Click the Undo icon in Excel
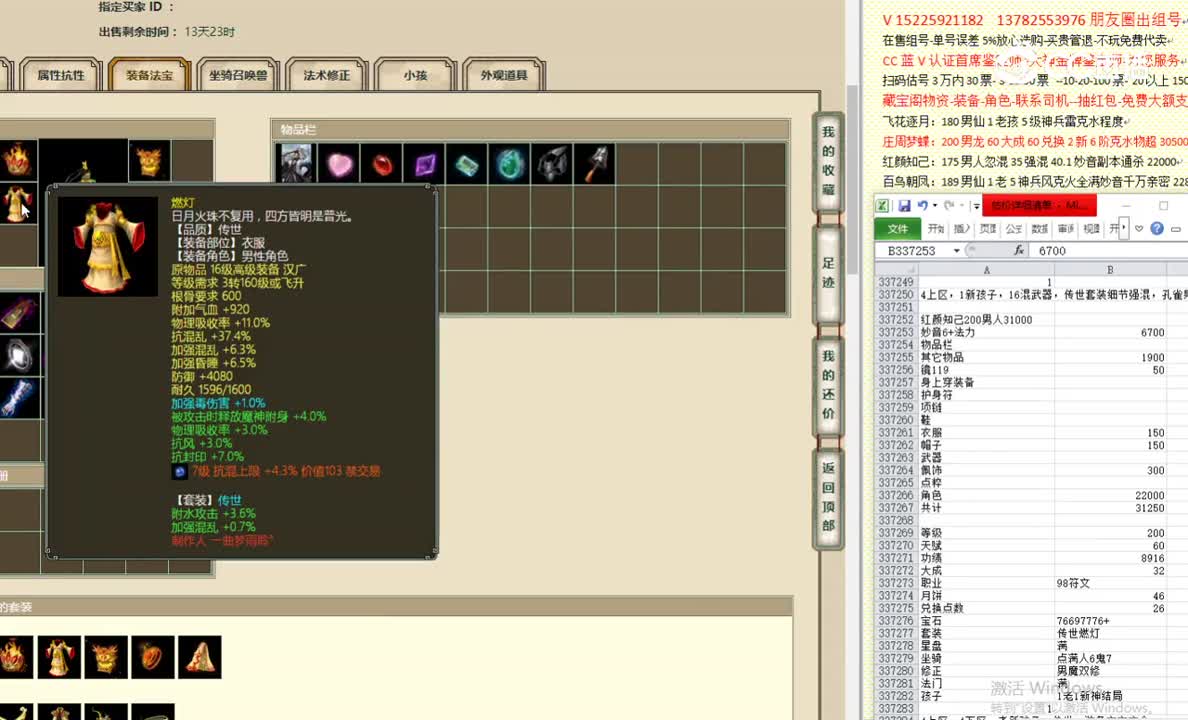 coord(922,204)
